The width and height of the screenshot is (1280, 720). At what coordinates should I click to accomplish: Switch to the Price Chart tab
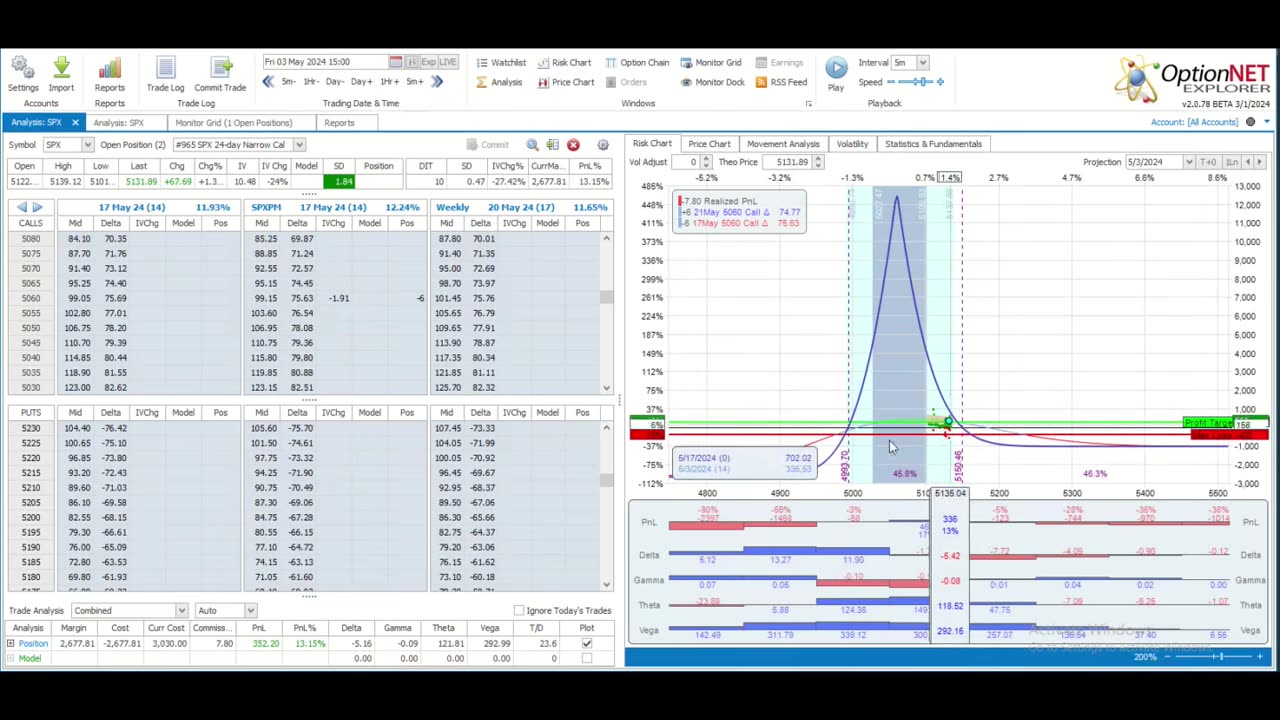point(709,144)
